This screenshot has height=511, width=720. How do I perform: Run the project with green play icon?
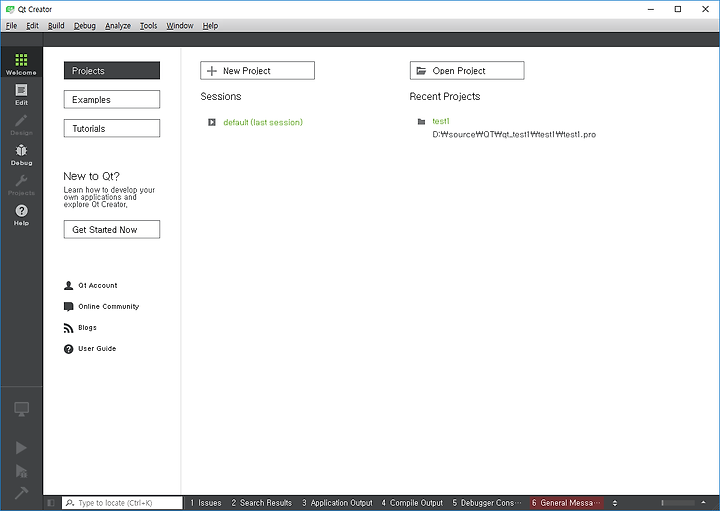pyautogui.click(x=21, y=447)
